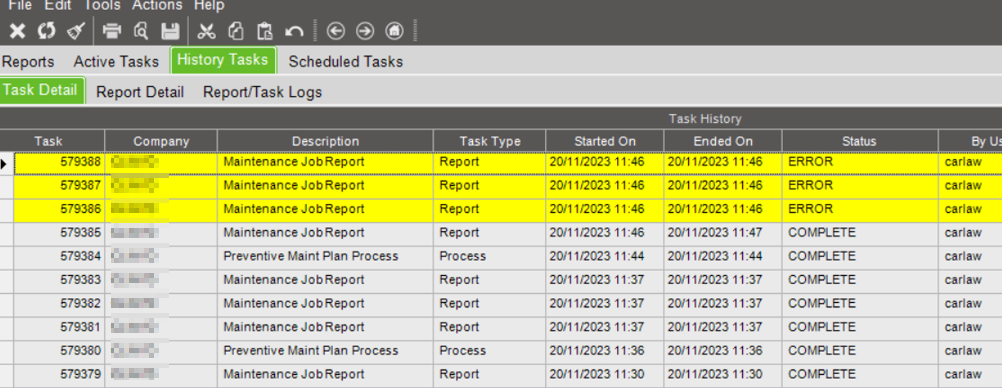Open the Report/Task Logs tab
1002x388 pixels.
[263, 93]
